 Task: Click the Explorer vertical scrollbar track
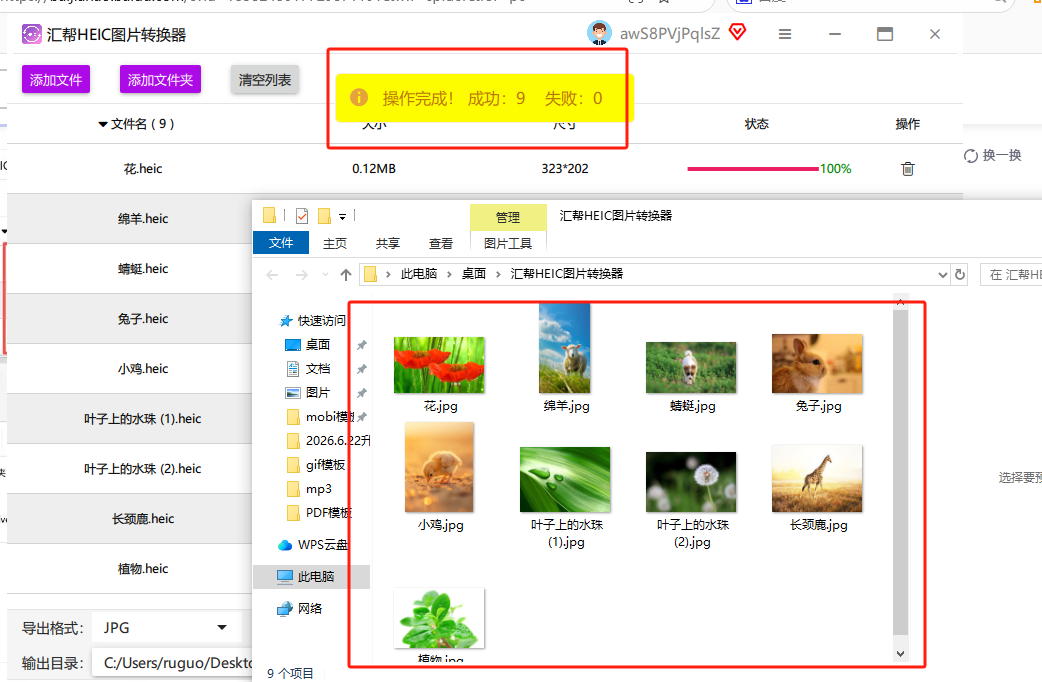coord(900,472)
